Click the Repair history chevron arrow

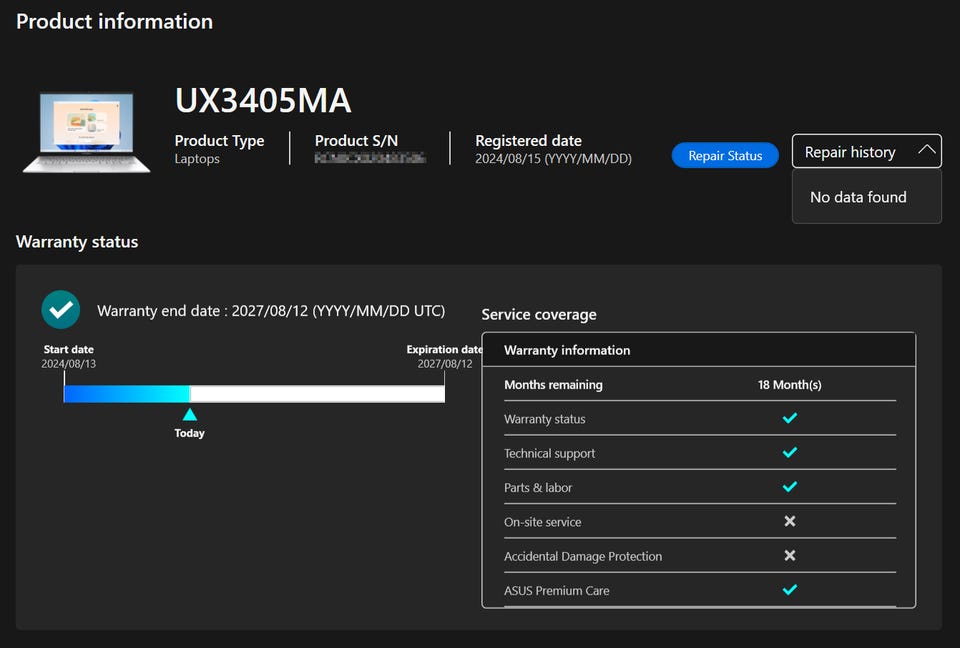pos(927,149)
